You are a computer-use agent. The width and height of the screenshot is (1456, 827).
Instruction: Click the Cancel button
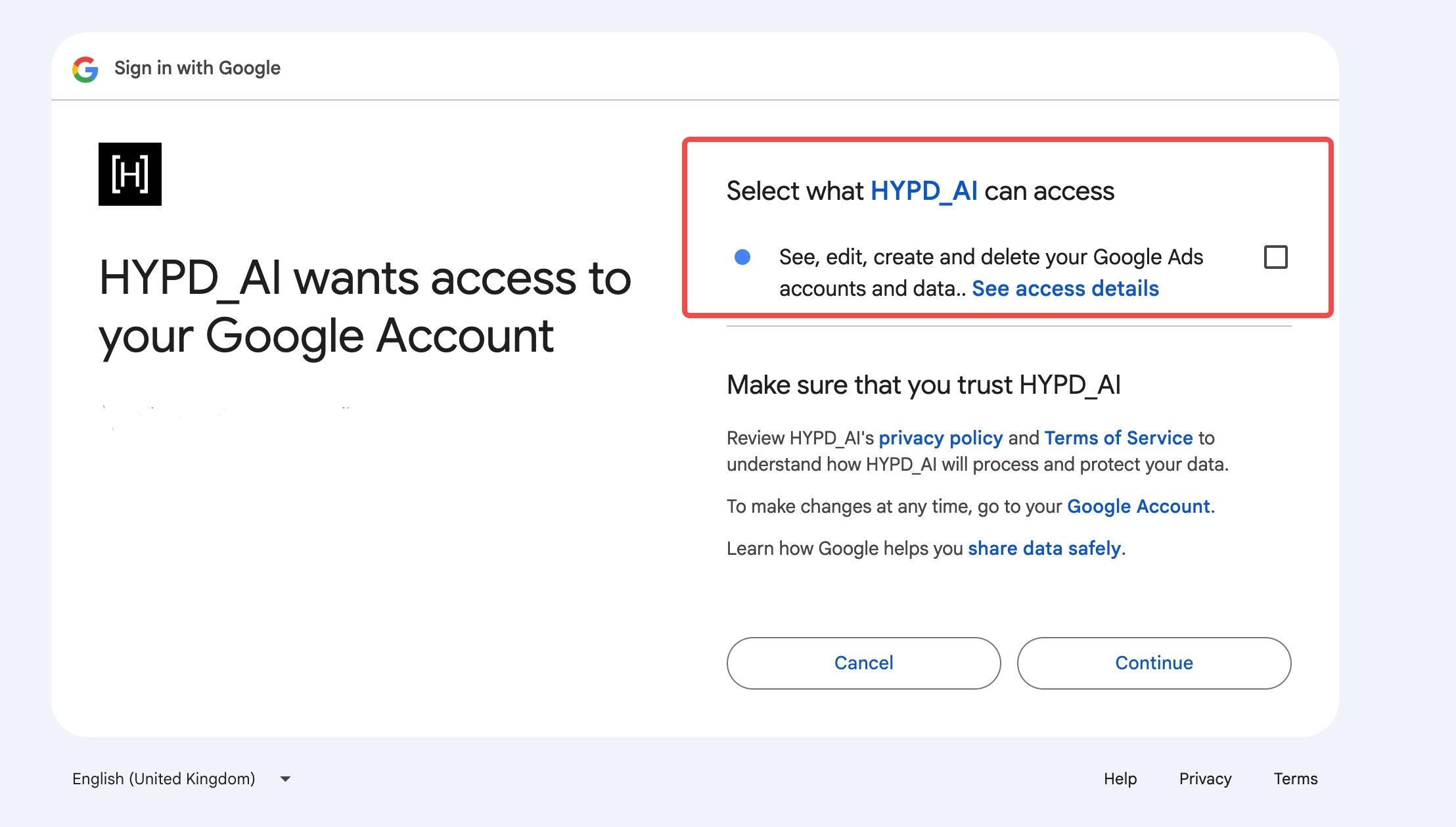pos(864,663)
